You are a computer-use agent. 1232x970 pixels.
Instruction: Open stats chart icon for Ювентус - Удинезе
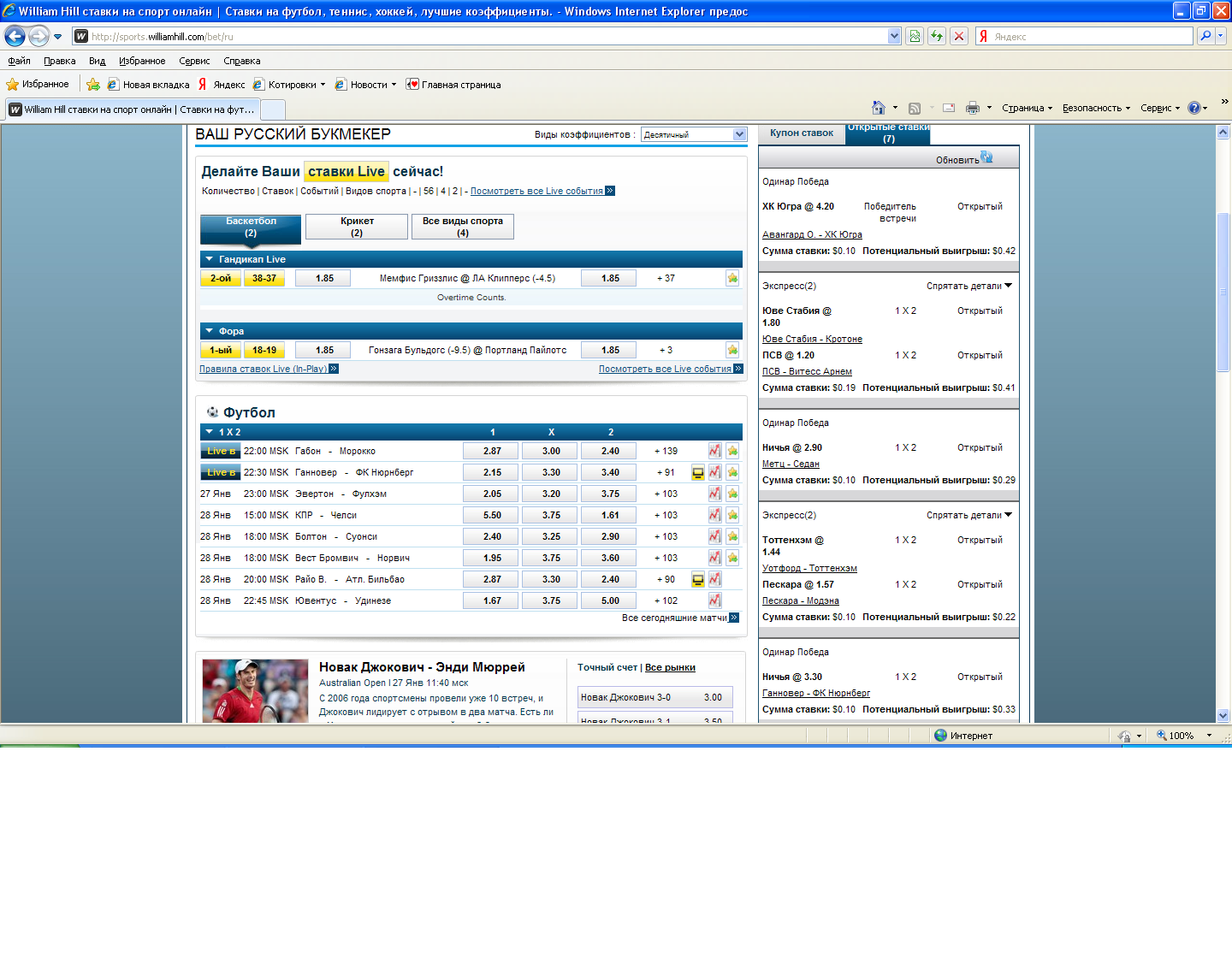(714, 600)
